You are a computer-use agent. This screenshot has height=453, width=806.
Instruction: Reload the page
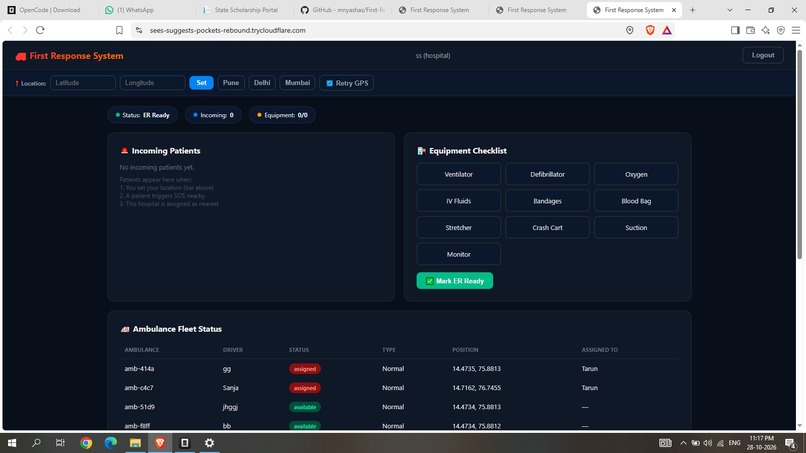click(40, 30)
